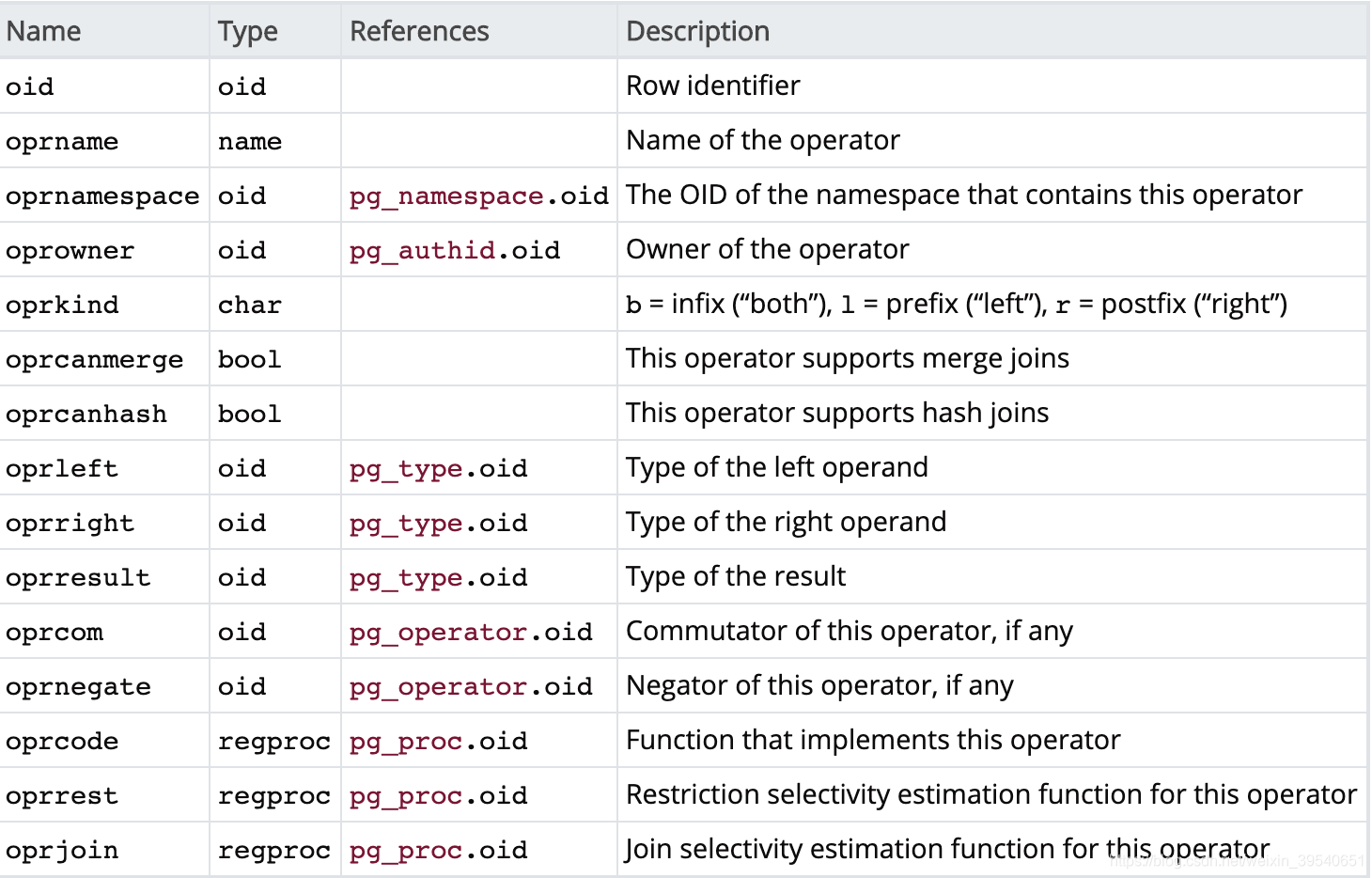Screen dimensions: 1372x878
Task: Click 'This operator supports merge joins' text
Action: (848, 358)
